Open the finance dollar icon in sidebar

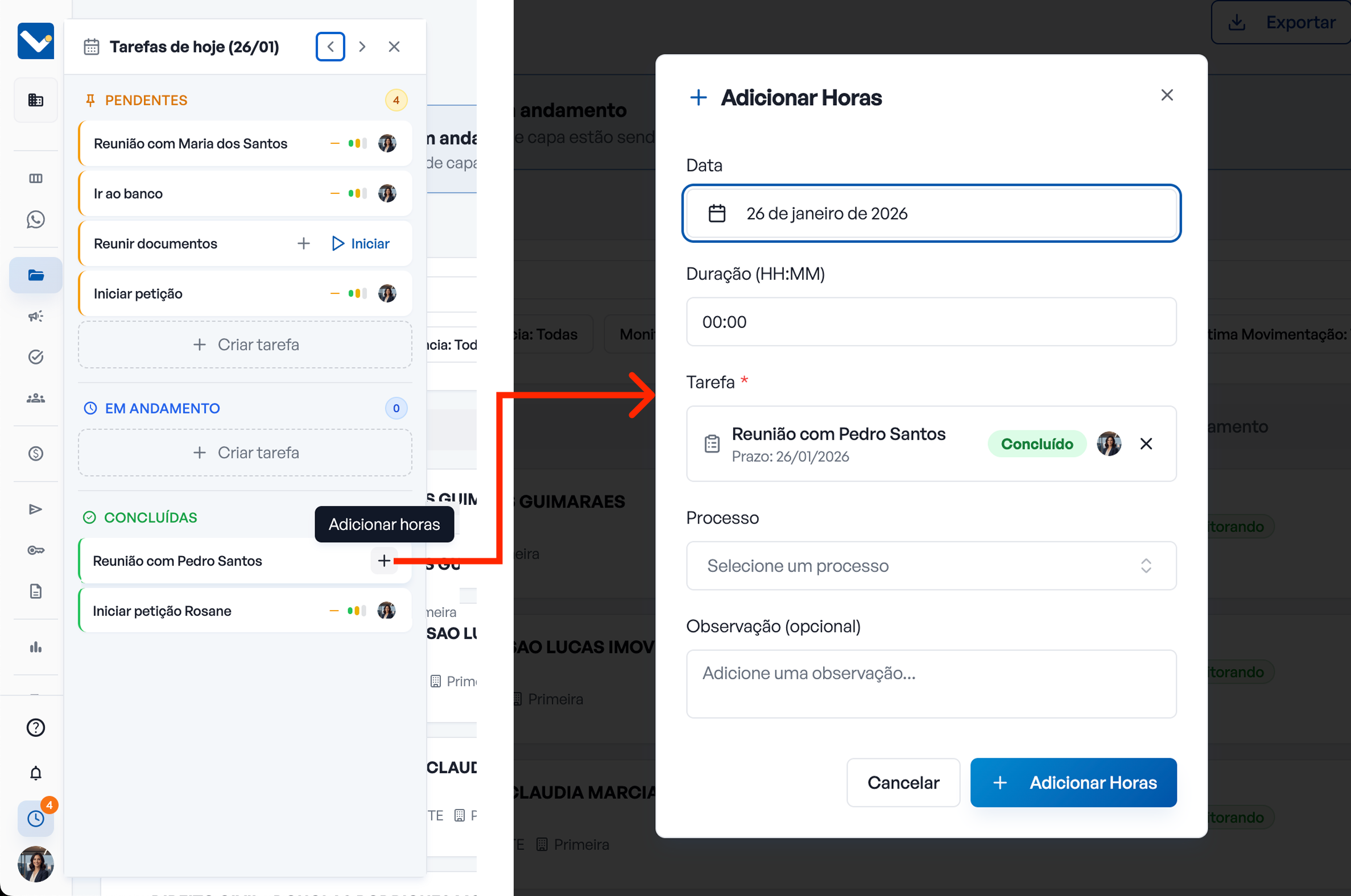[x=35, y=454]
